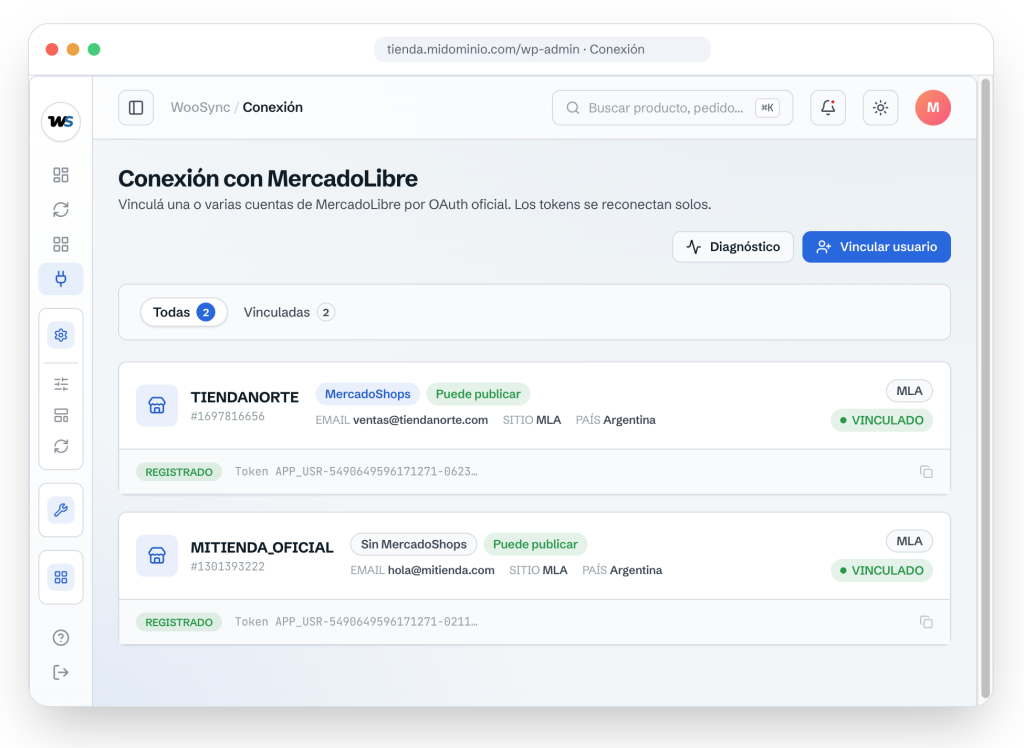Copy the TIENDANORTE token

(x=926, y=472)
